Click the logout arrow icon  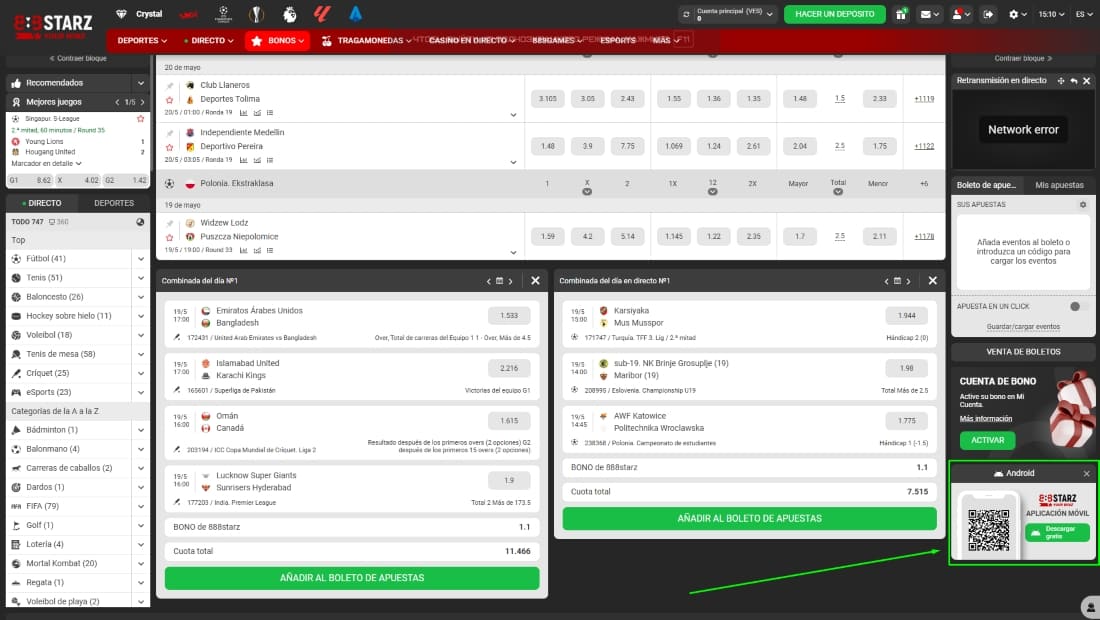click(x=988, y=14)
